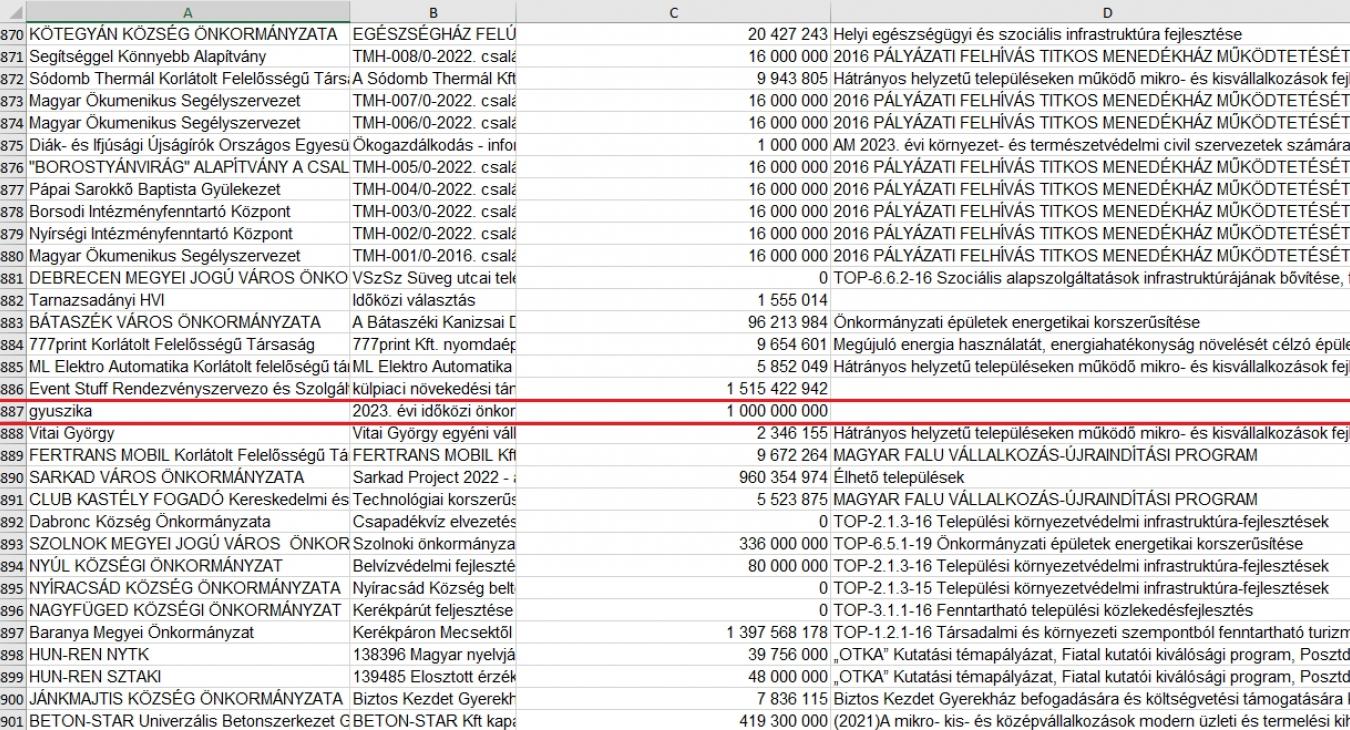1350x730 pixels.
Task: Click Baranya Megyei Önkormányzat cell
Action: coord(189,632)
